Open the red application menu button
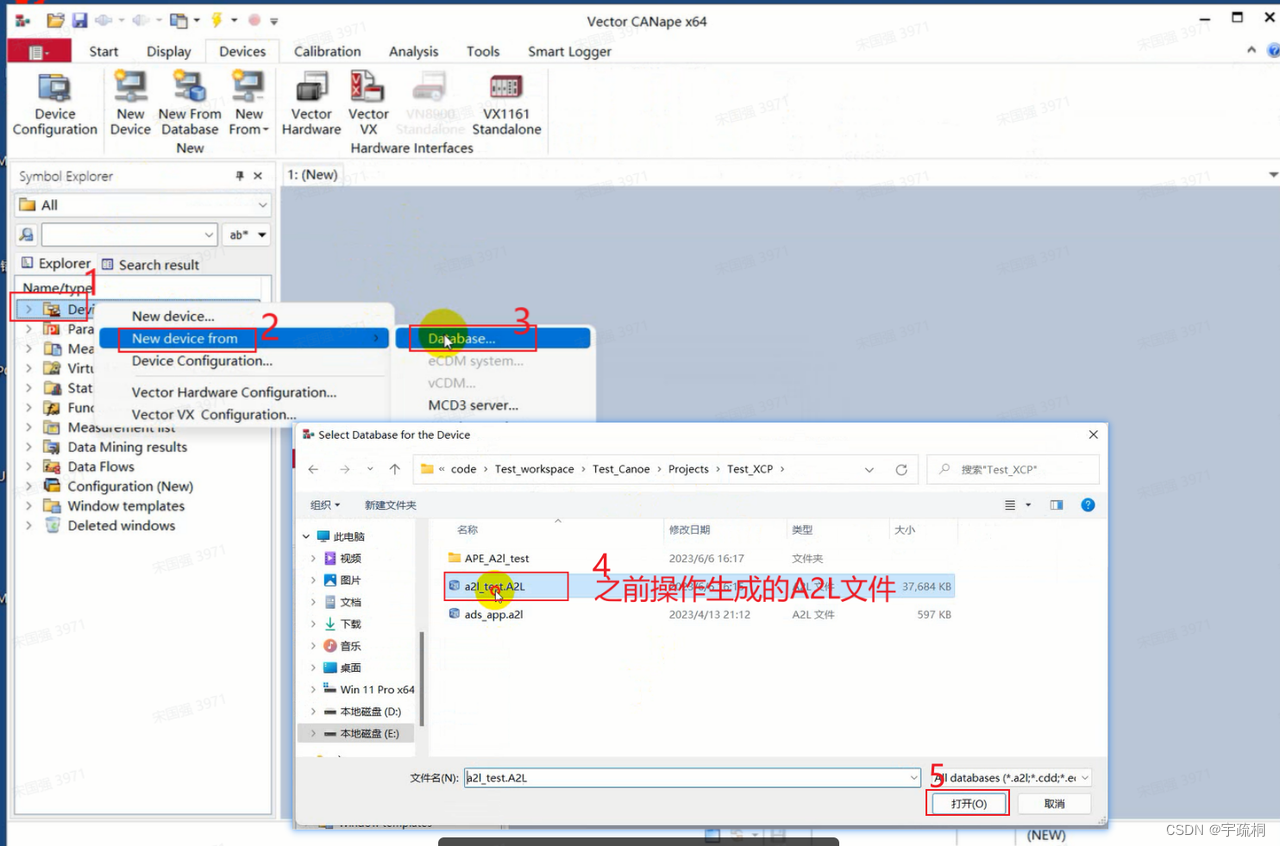 click(x=39, y=52)
